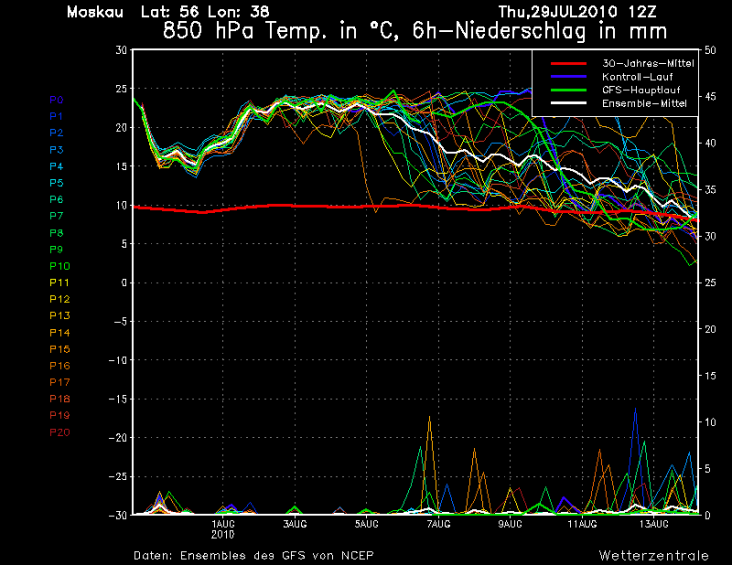732x565 pixels.
Task: Click the P18 ensemble member label
Action: (60, 399)
